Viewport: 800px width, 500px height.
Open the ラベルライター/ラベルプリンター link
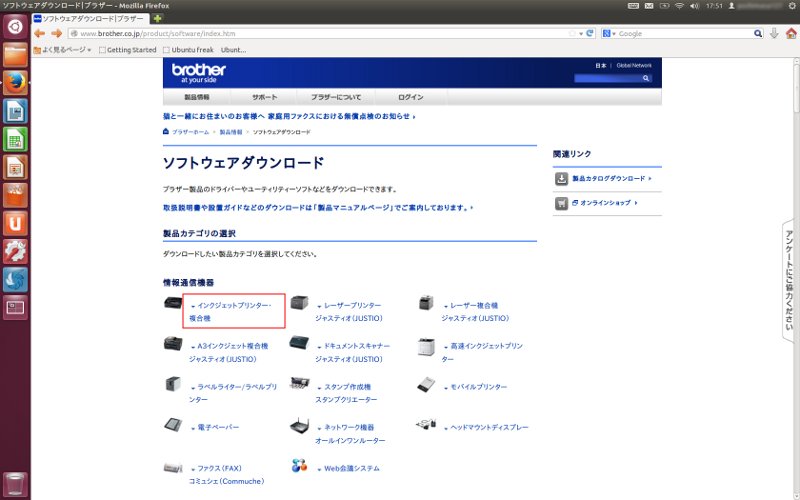pyautogui.click(x=233, y=393)
